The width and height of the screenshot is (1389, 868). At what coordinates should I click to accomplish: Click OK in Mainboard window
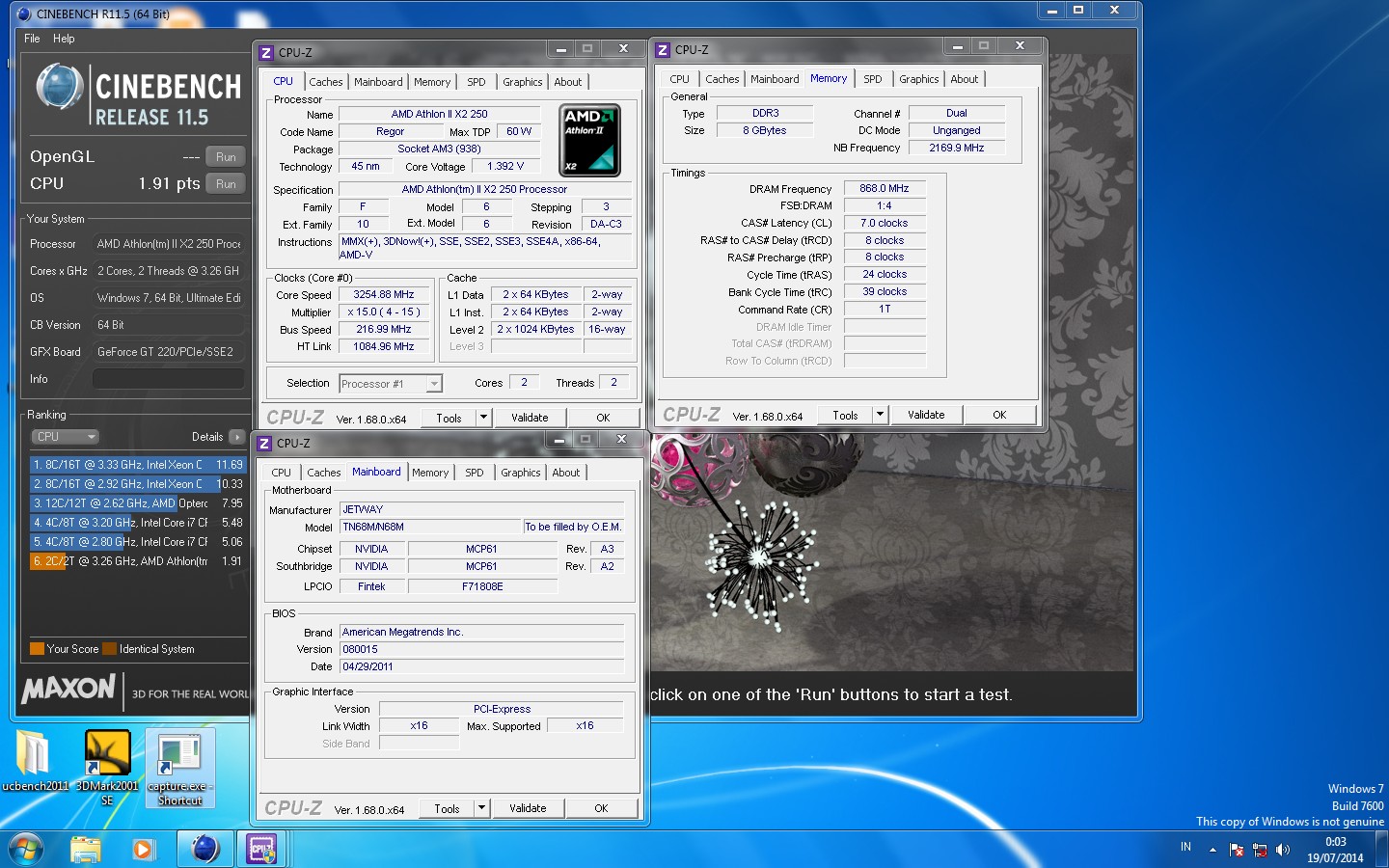(x=601, y=808)
